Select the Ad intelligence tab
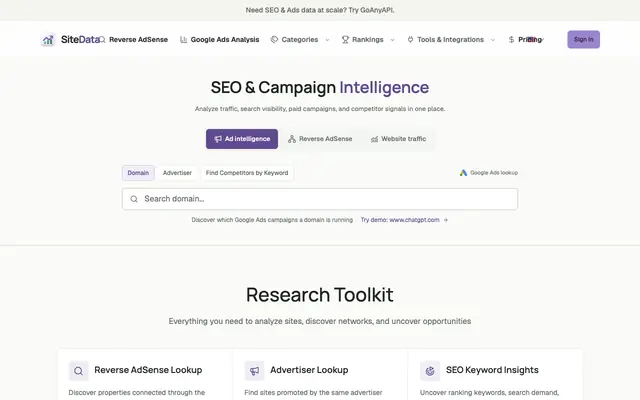The image size is (640, 400). pyautogui.click(x=242, y=139)
